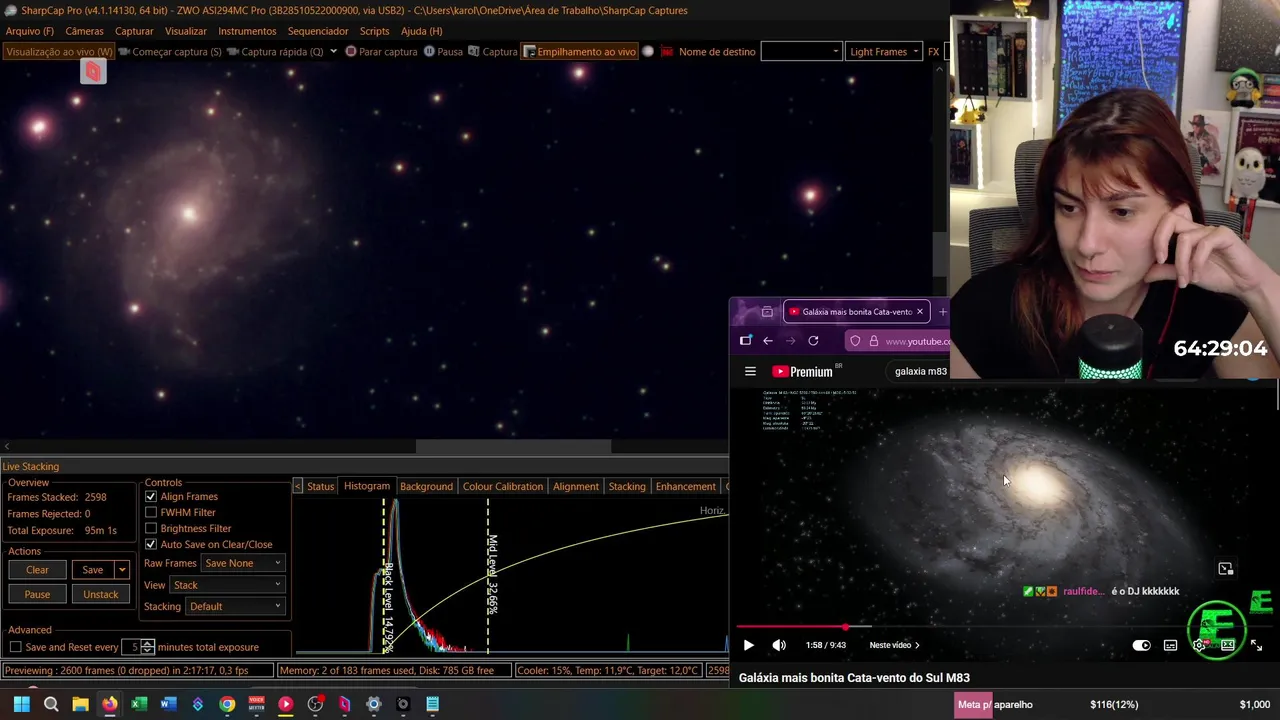
Task: Reload the Firefox page
Action: click(813, 341)
